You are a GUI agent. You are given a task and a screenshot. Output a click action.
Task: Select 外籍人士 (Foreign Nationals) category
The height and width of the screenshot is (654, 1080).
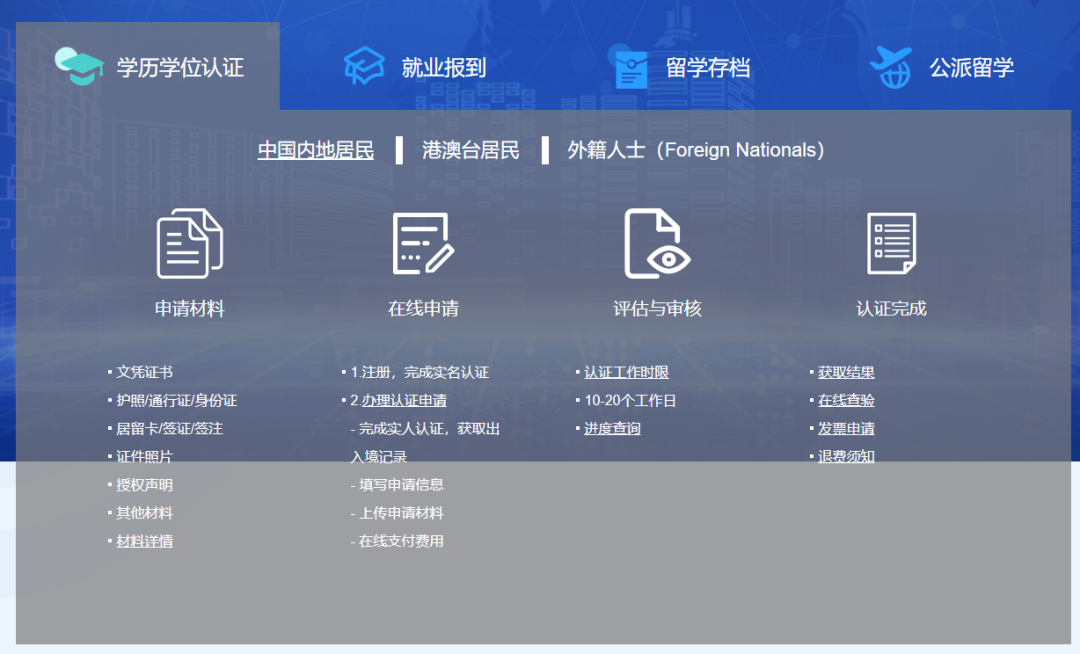click(x=696, y=150)
